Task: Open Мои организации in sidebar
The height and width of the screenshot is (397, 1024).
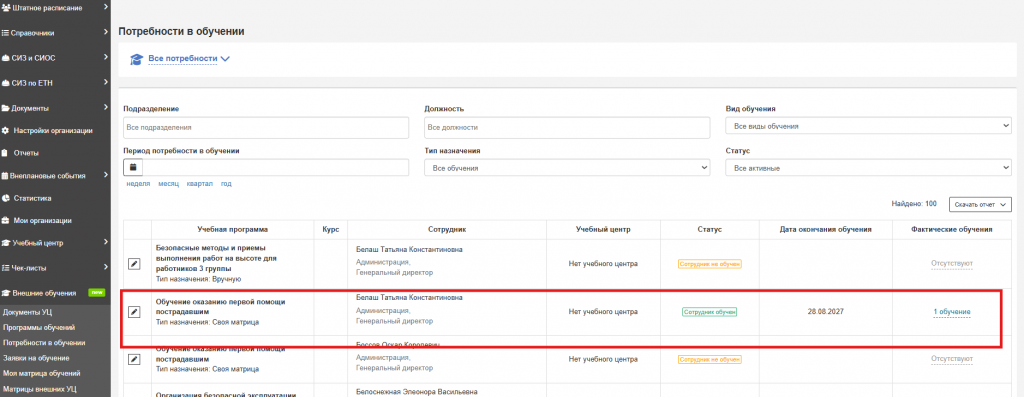Action: 42,221
